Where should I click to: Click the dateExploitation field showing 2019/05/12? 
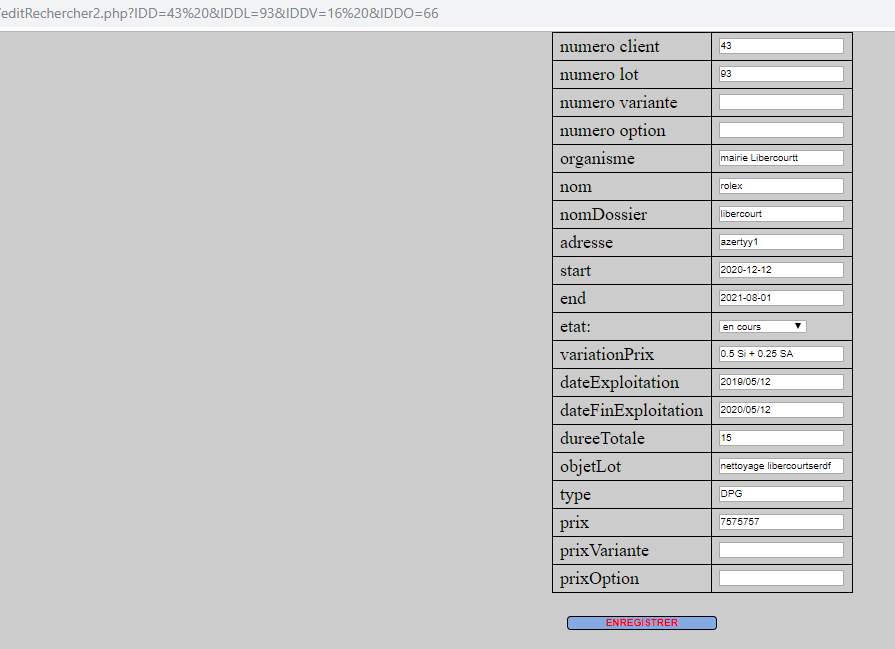point(780,381)
